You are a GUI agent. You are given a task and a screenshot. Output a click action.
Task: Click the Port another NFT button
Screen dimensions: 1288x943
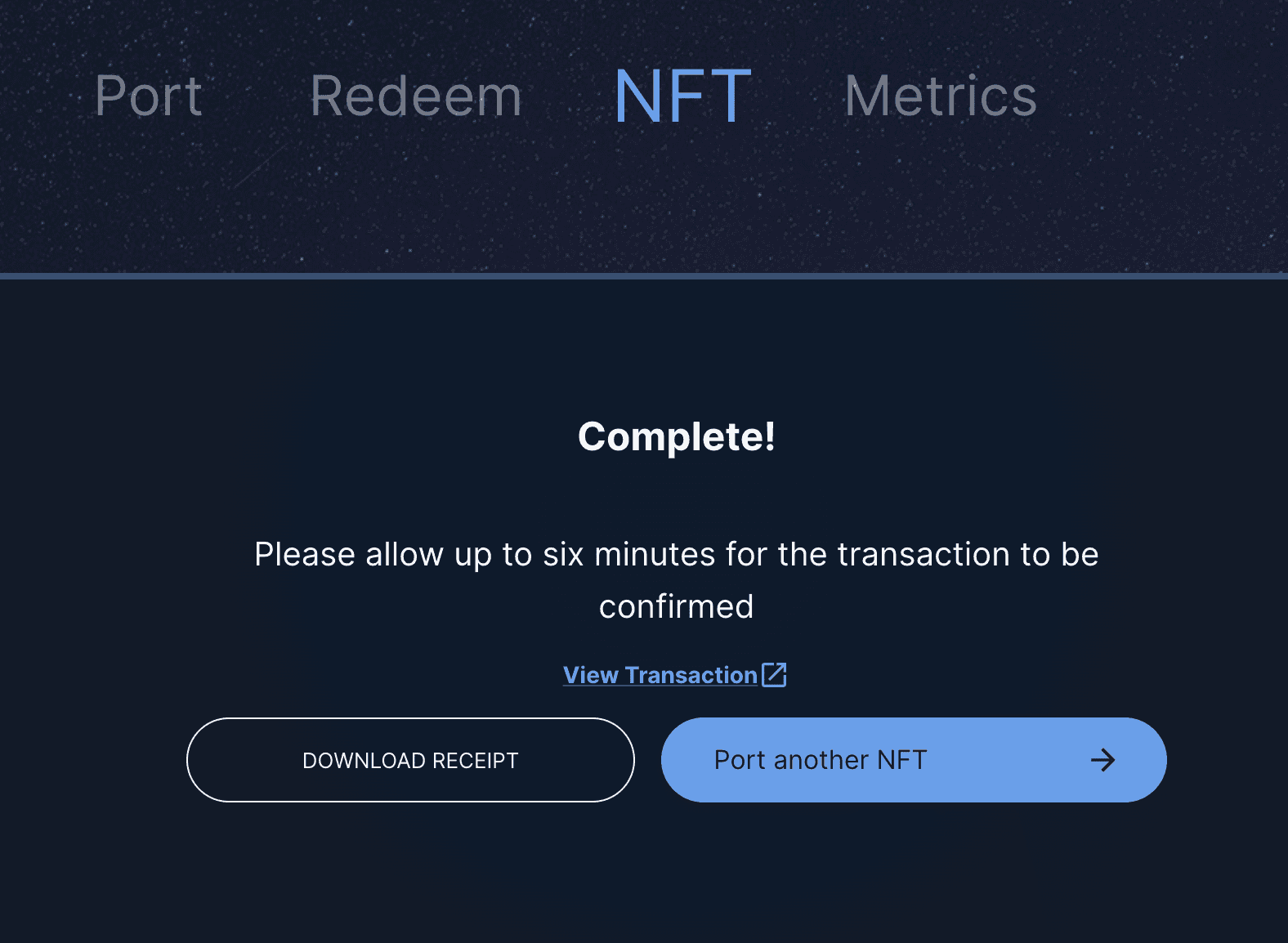pyautogui.click(x=913, y=760)
